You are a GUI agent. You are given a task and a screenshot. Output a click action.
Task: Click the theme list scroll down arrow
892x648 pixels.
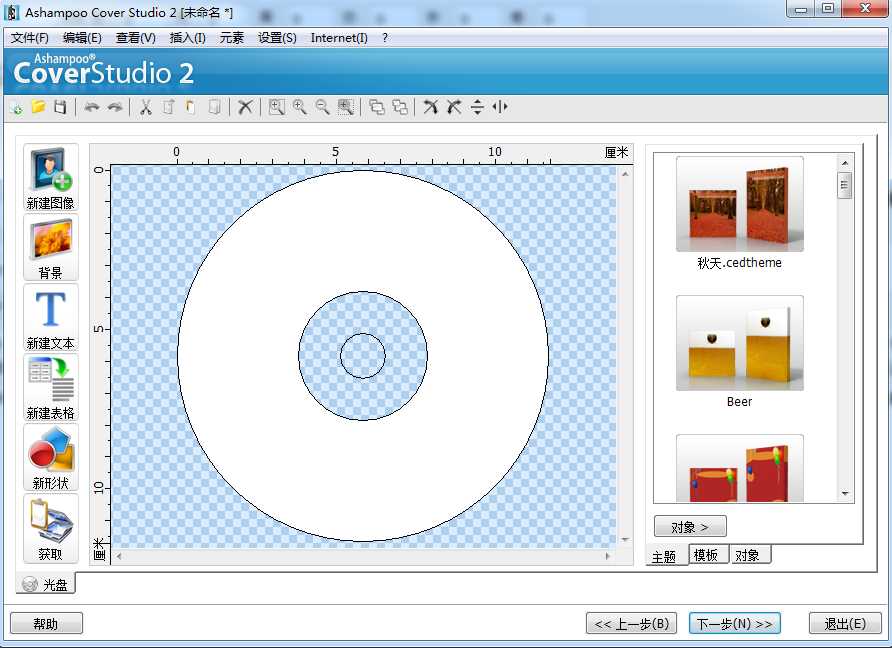click(x=845, y=494)
